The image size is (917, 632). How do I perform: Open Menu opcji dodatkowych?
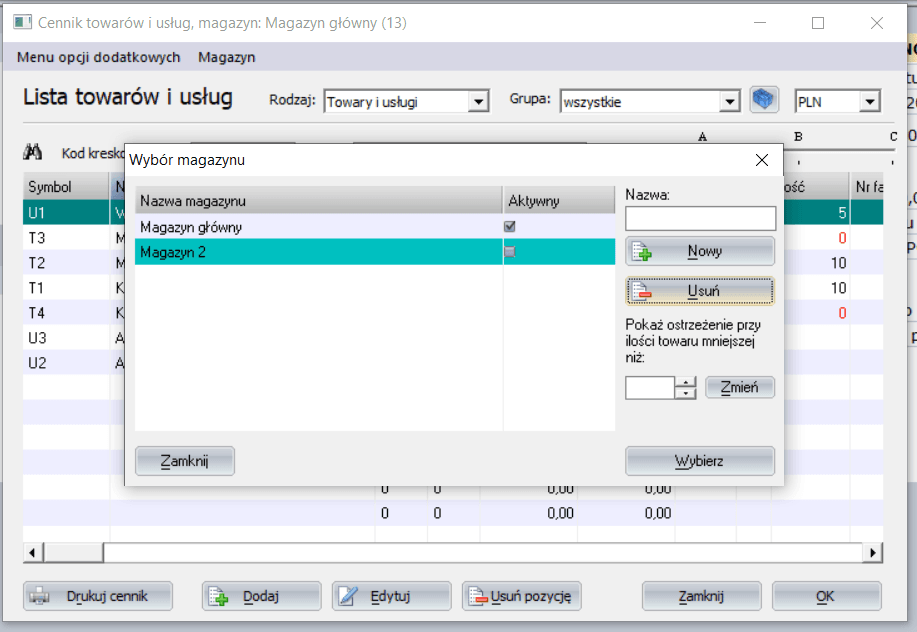[x=98, y=57]
